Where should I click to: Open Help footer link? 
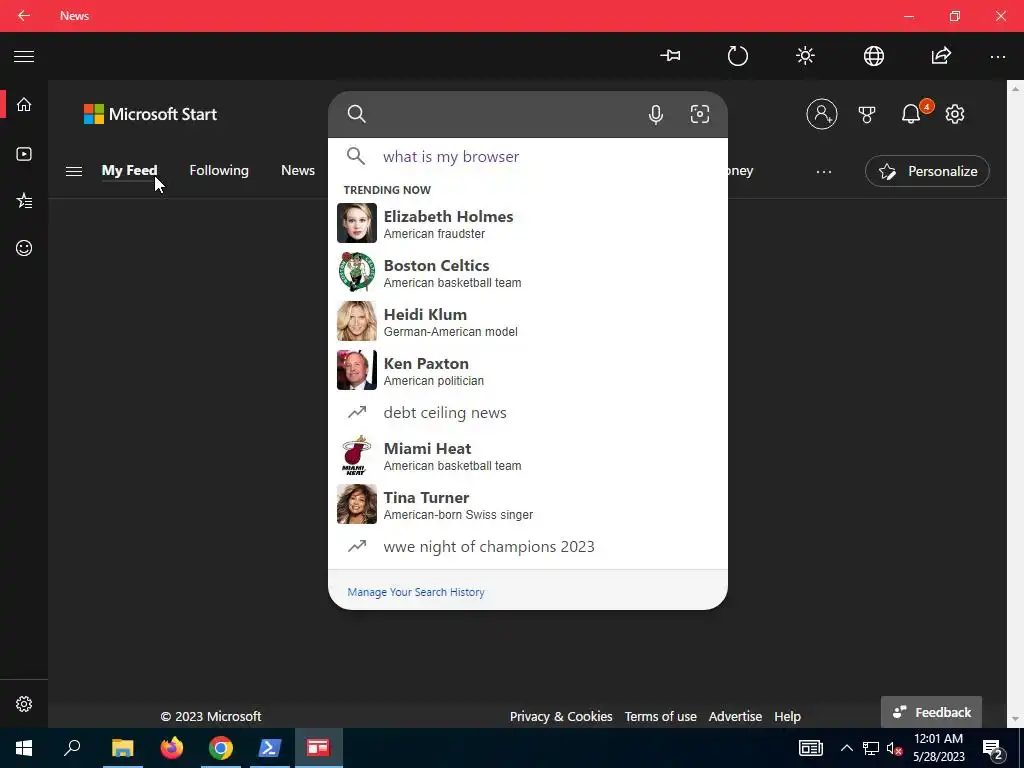[x=787, y=716]
